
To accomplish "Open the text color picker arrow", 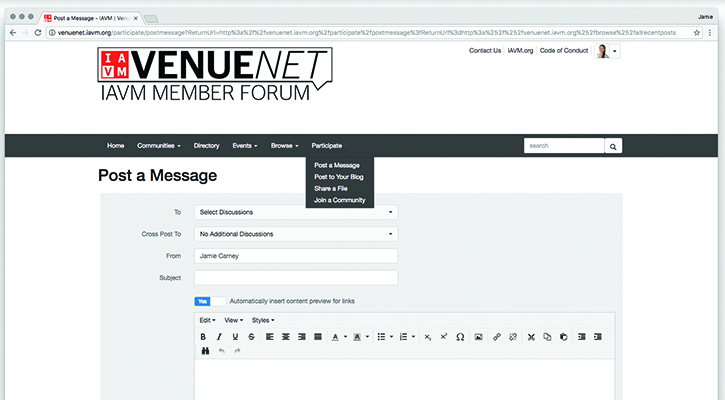I will (345, 337).
